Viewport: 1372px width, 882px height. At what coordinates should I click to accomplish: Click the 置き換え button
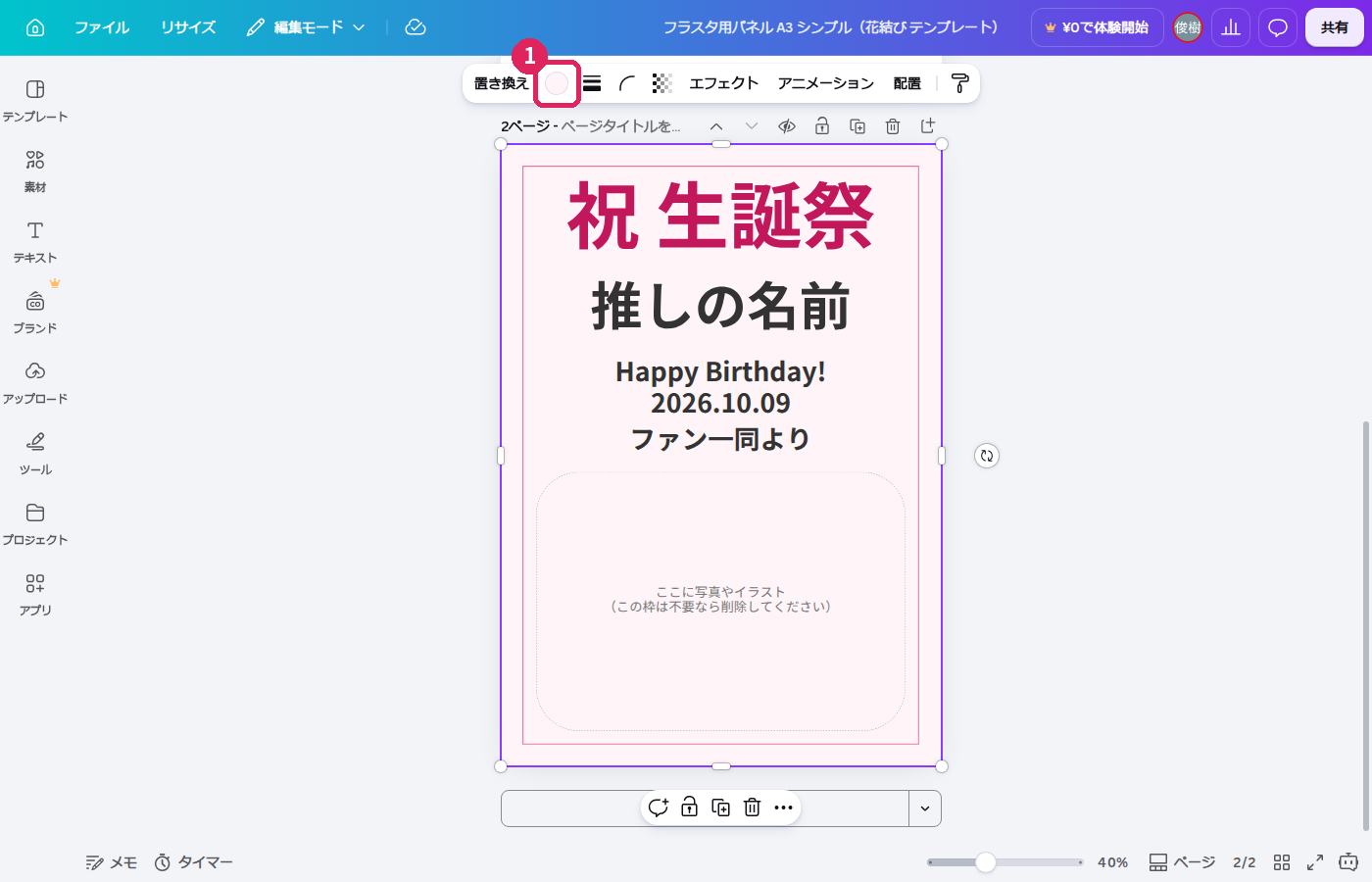pyautogui.click(x=501, y=83)
